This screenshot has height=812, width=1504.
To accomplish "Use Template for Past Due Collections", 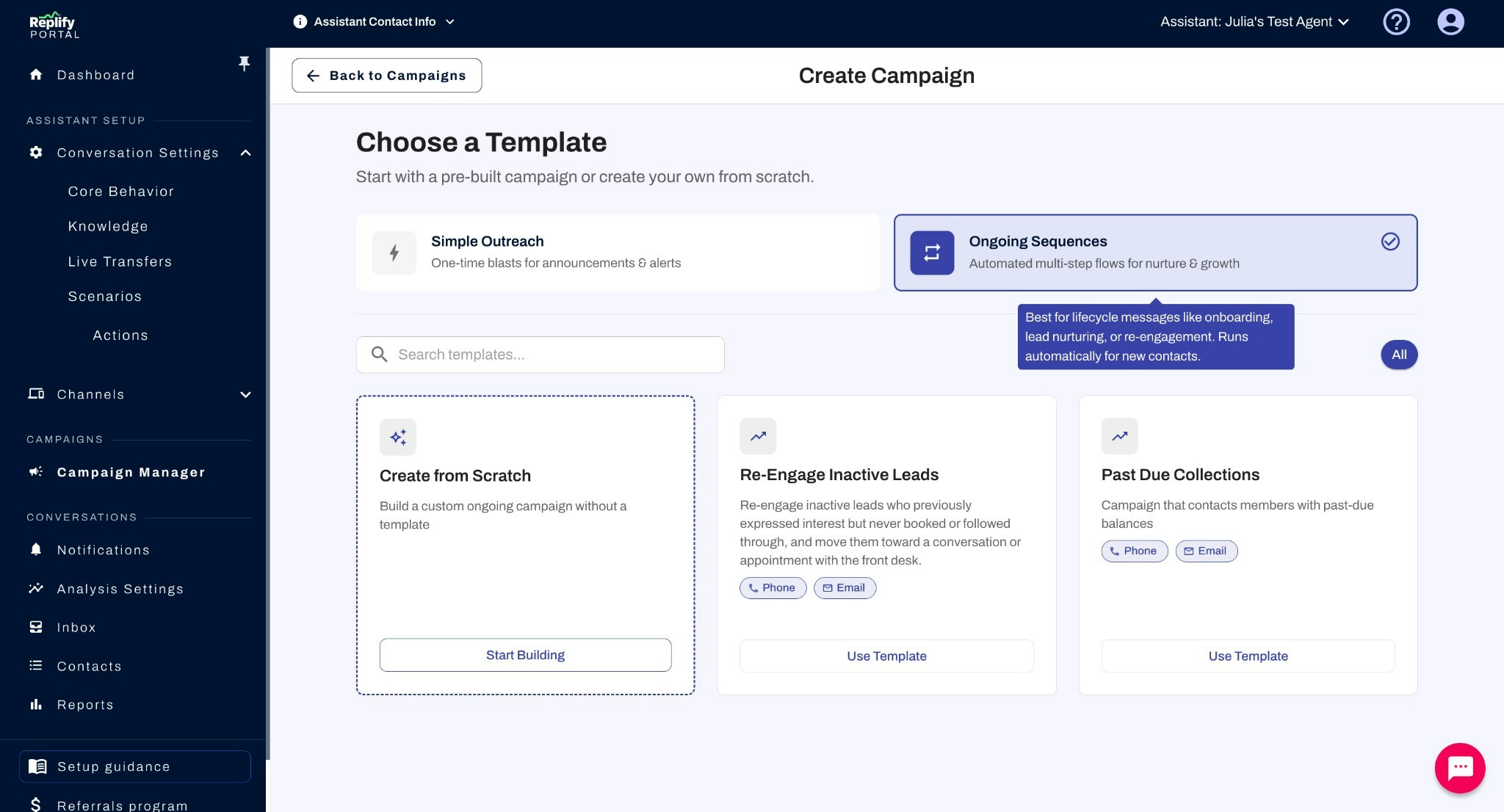I will [1247, 656].
